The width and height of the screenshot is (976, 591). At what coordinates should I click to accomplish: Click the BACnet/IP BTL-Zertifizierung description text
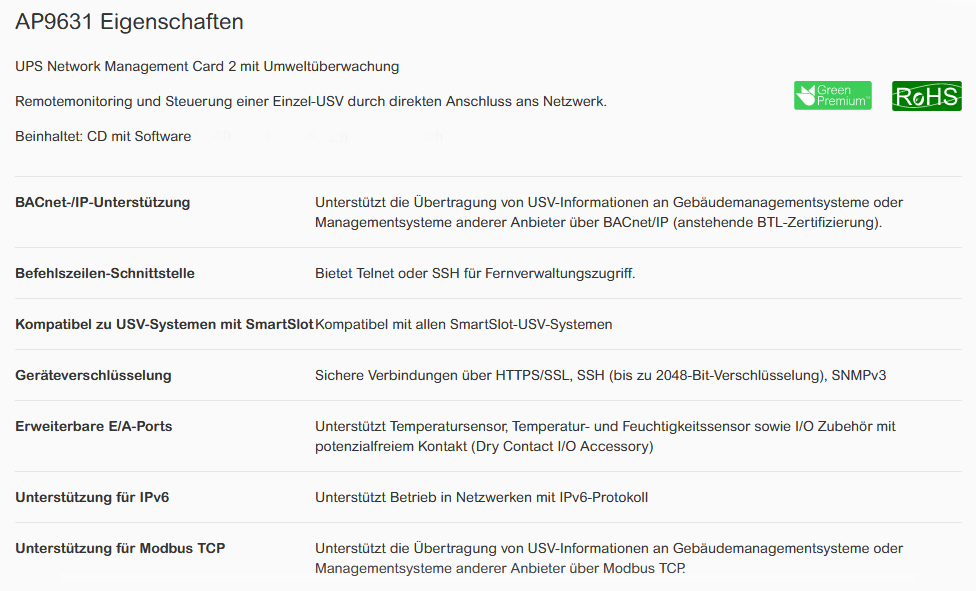[608, 212]
